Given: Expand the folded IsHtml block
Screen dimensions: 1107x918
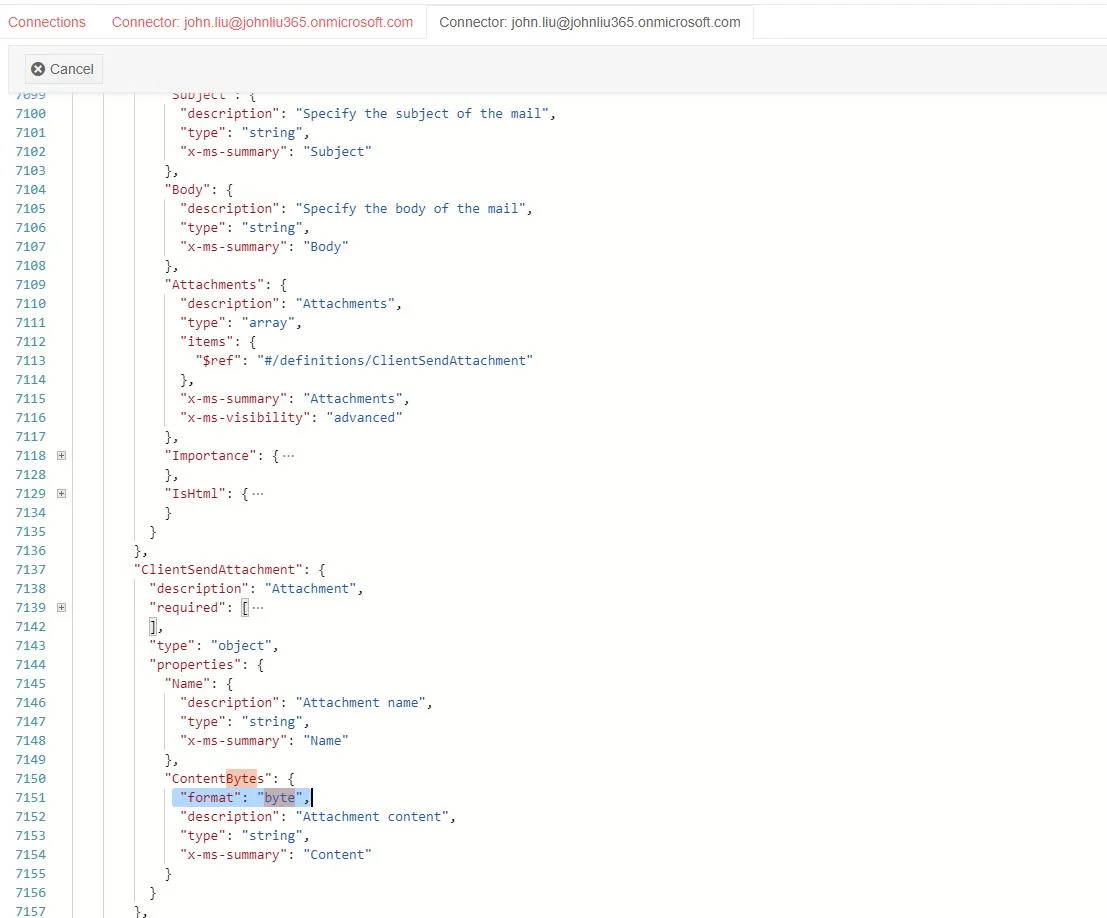Looking at the screenshot, I should [62, 493].
